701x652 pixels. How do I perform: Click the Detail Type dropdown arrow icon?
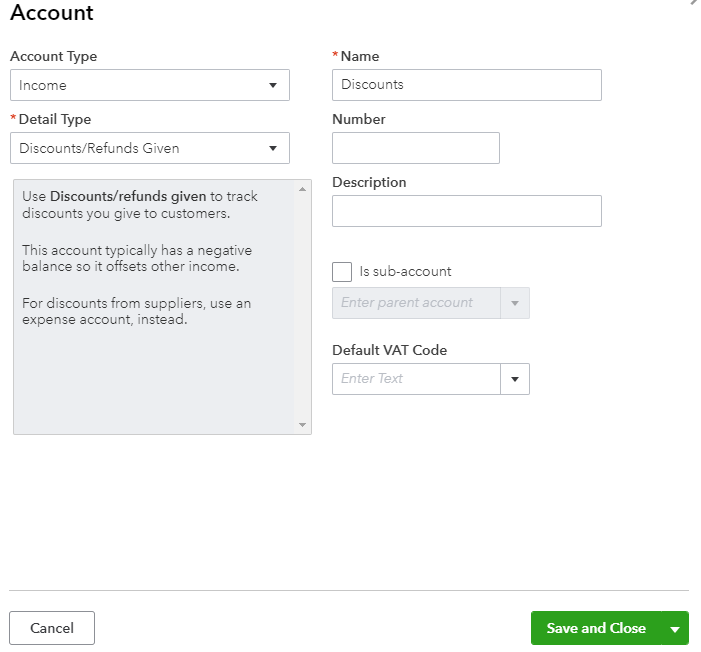273,148
